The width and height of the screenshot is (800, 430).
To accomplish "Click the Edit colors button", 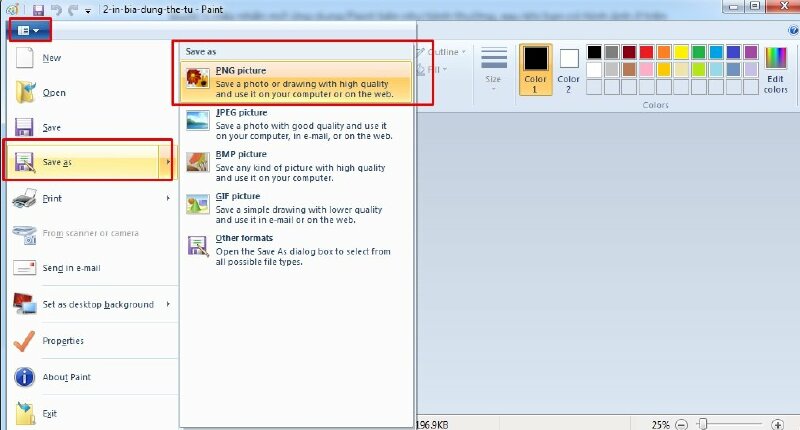I will pos(775,70).
